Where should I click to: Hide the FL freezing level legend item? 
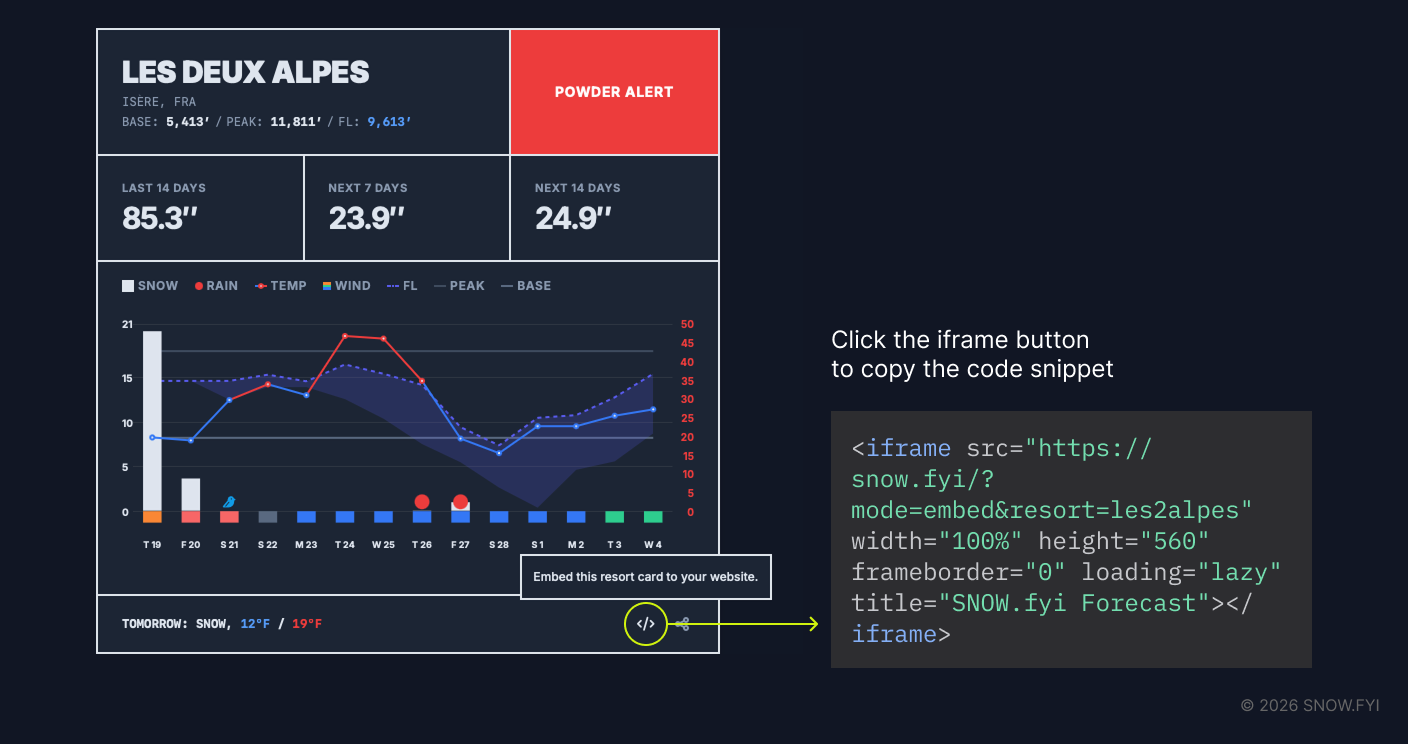tap(402, 286)
